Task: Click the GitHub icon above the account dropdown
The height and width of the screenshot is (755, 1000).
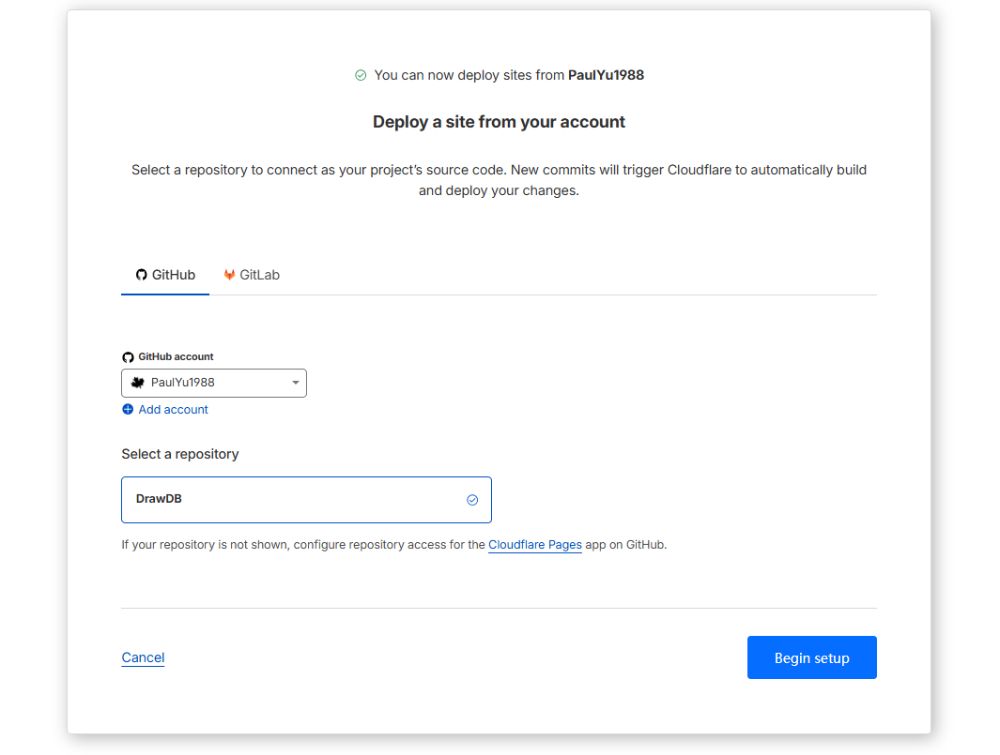Action: pos(128,355)
